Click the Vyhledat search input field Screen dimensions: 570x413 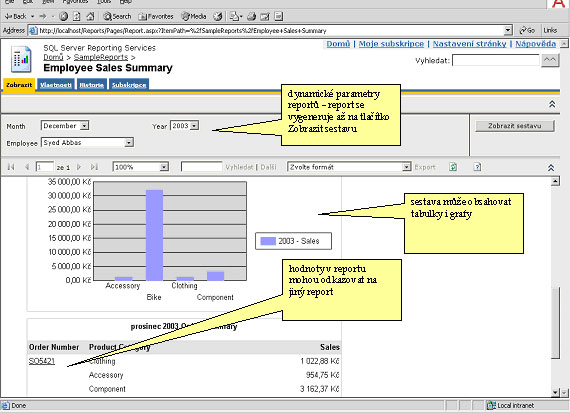(495, 60)
